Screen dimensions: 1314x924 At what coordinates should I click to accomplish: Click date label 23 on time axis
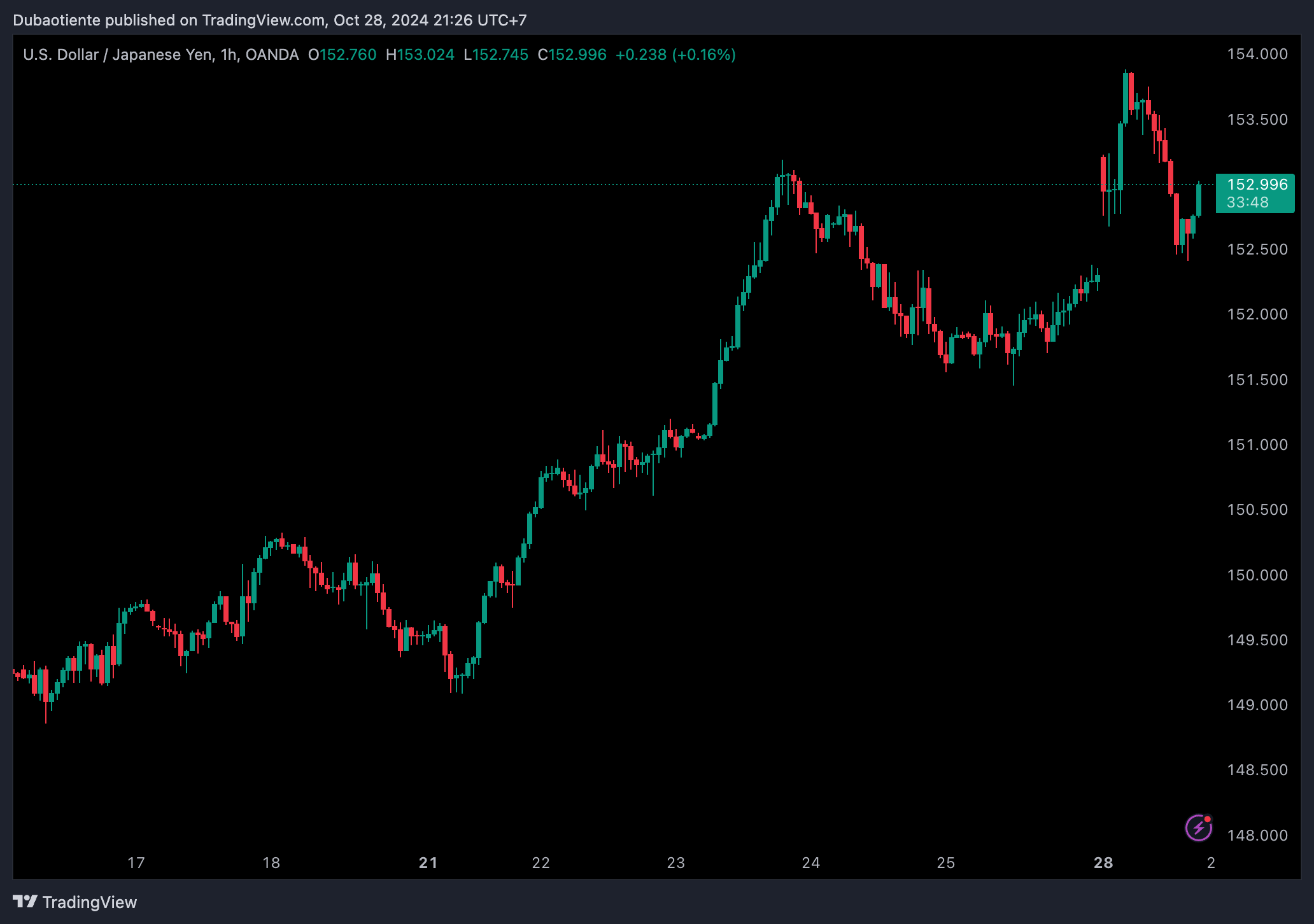click(676, 863)
